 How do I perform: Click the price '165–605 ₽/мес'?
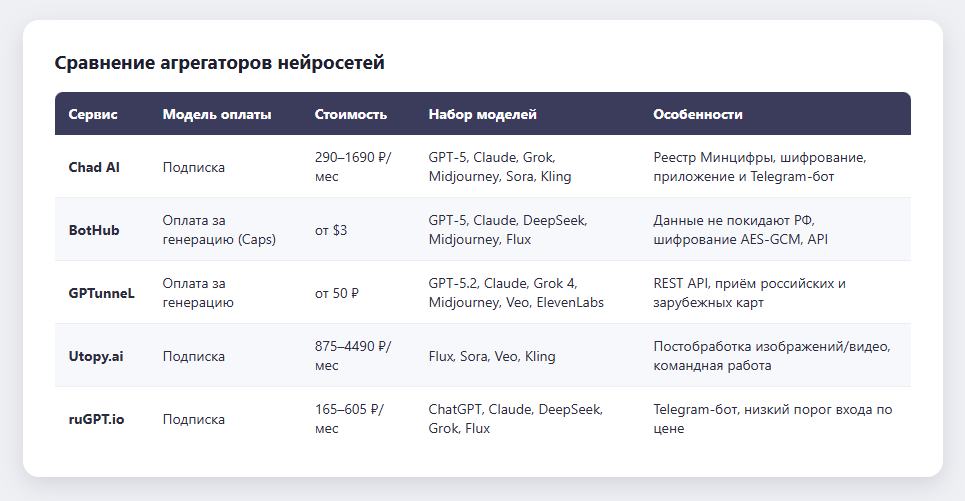pyautogui.click(x=350, y=419)
